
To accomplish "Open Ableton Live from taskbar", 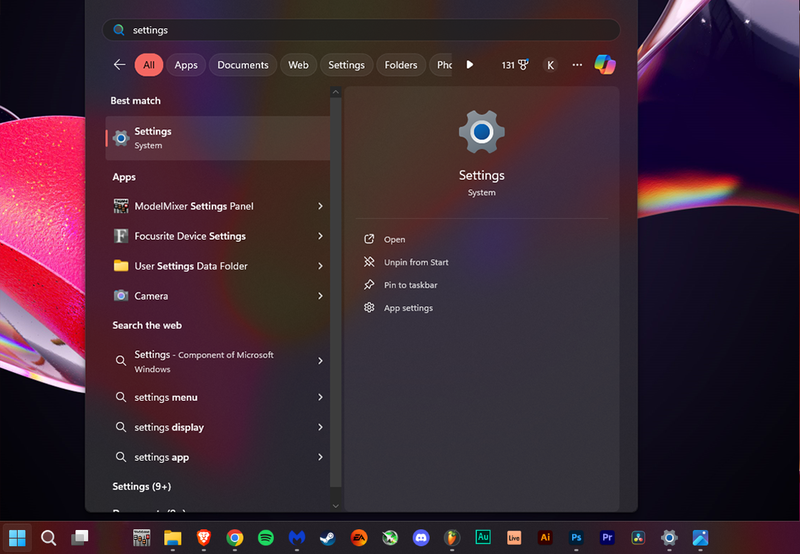I will (x=514, y=537).
